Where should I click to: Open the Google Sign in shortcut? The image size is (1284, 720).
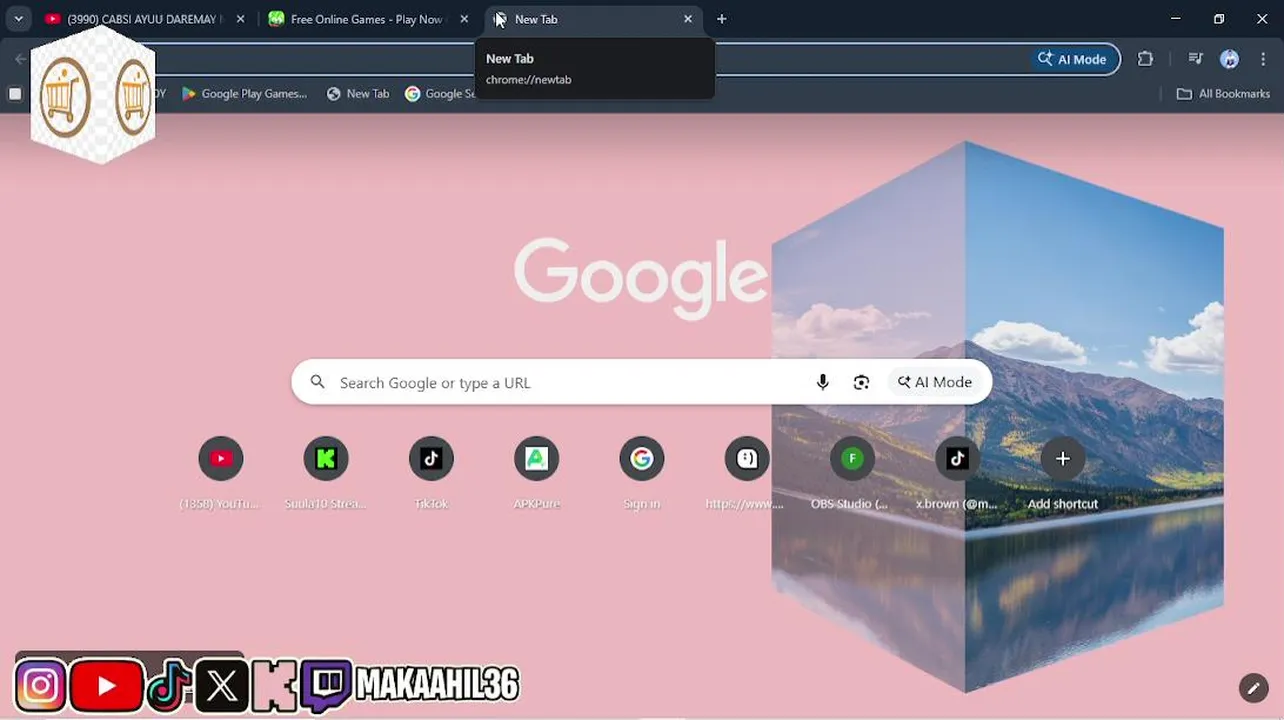click(x=642, y=459)
